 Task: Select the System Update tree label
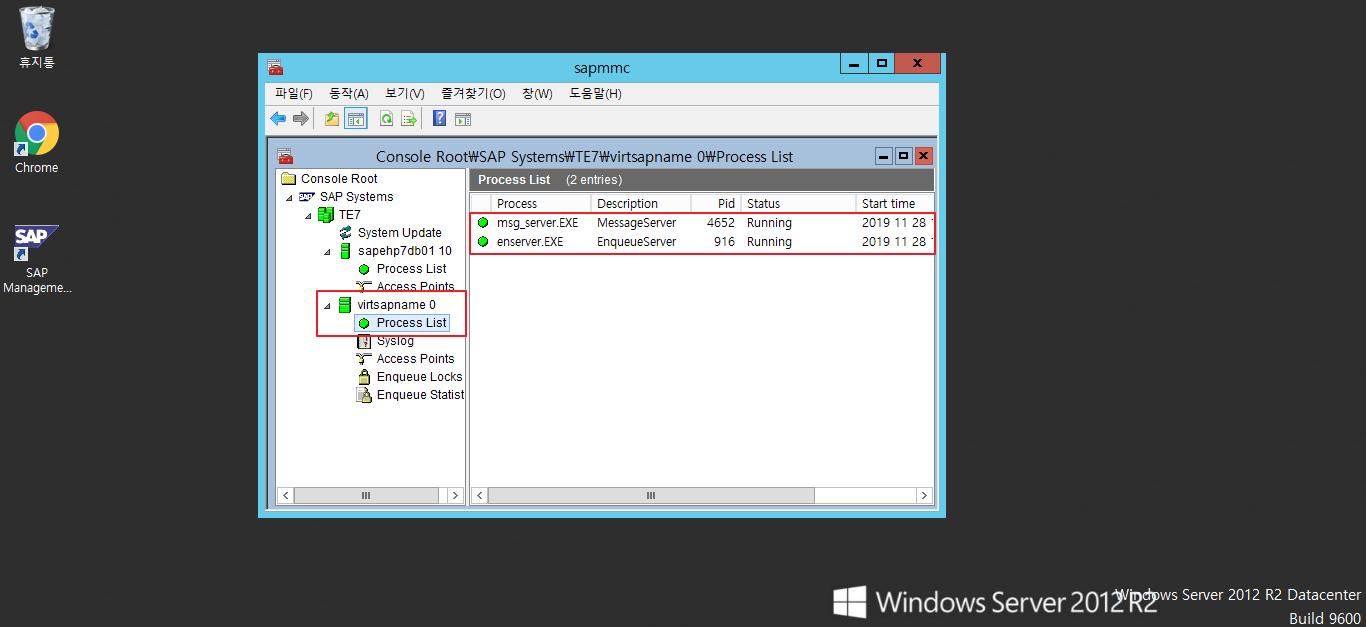(399, 233)
